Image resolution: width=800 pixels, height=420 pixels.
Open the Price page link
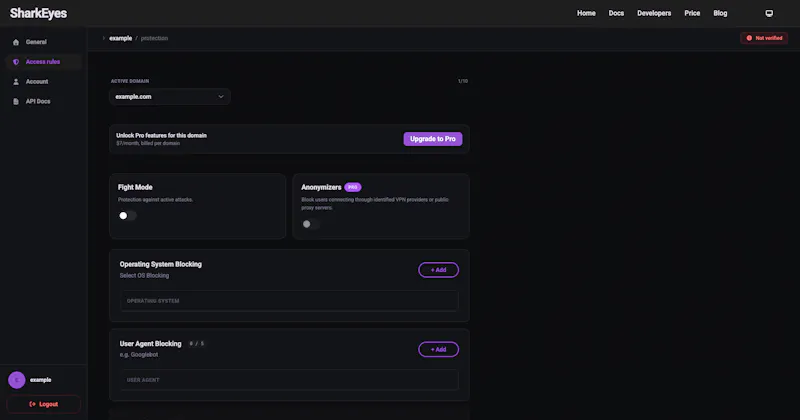tap(692, 13)
